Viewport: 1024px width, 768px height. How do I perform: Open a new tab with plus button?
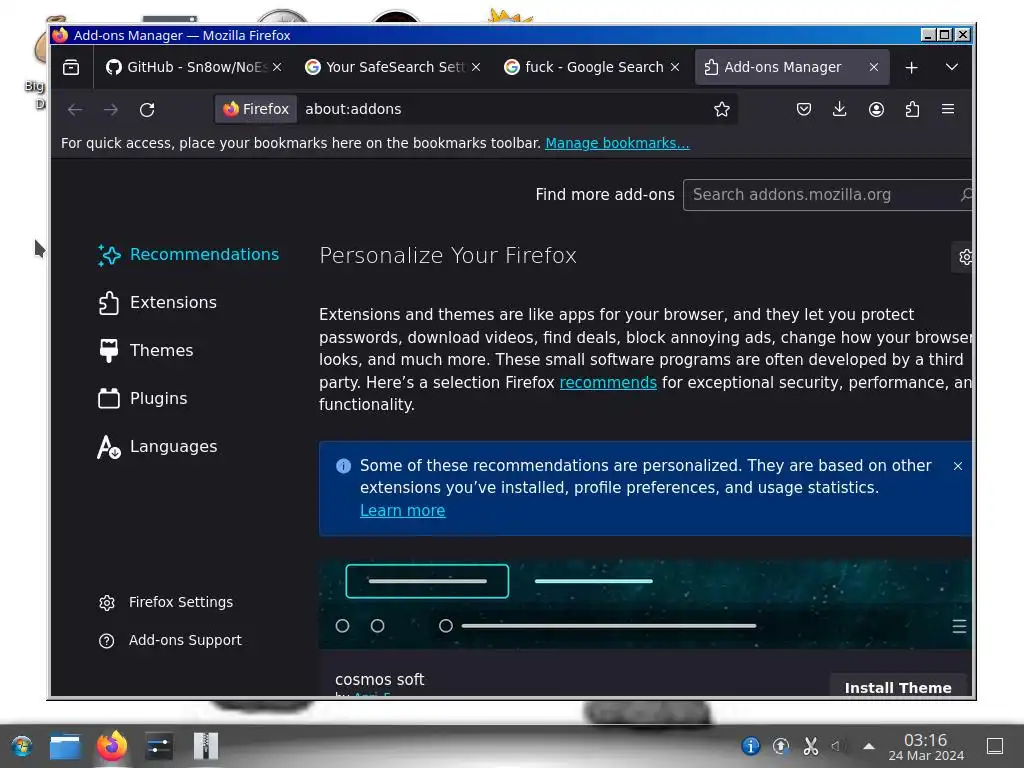click(912, 67)
